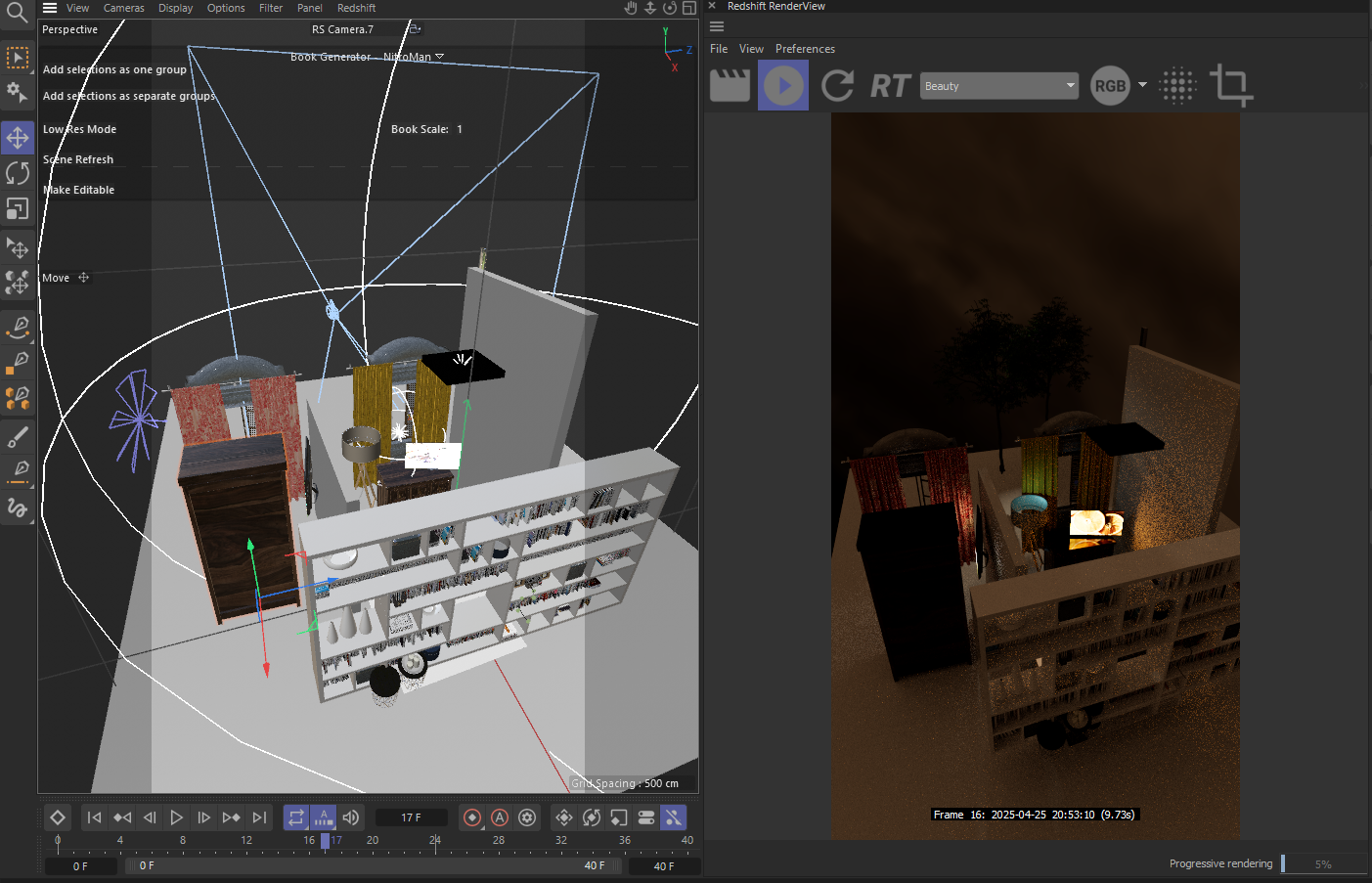Open RenderView File menu
This screenshot has width=1372, height=883.
click(x=719, y=49)
